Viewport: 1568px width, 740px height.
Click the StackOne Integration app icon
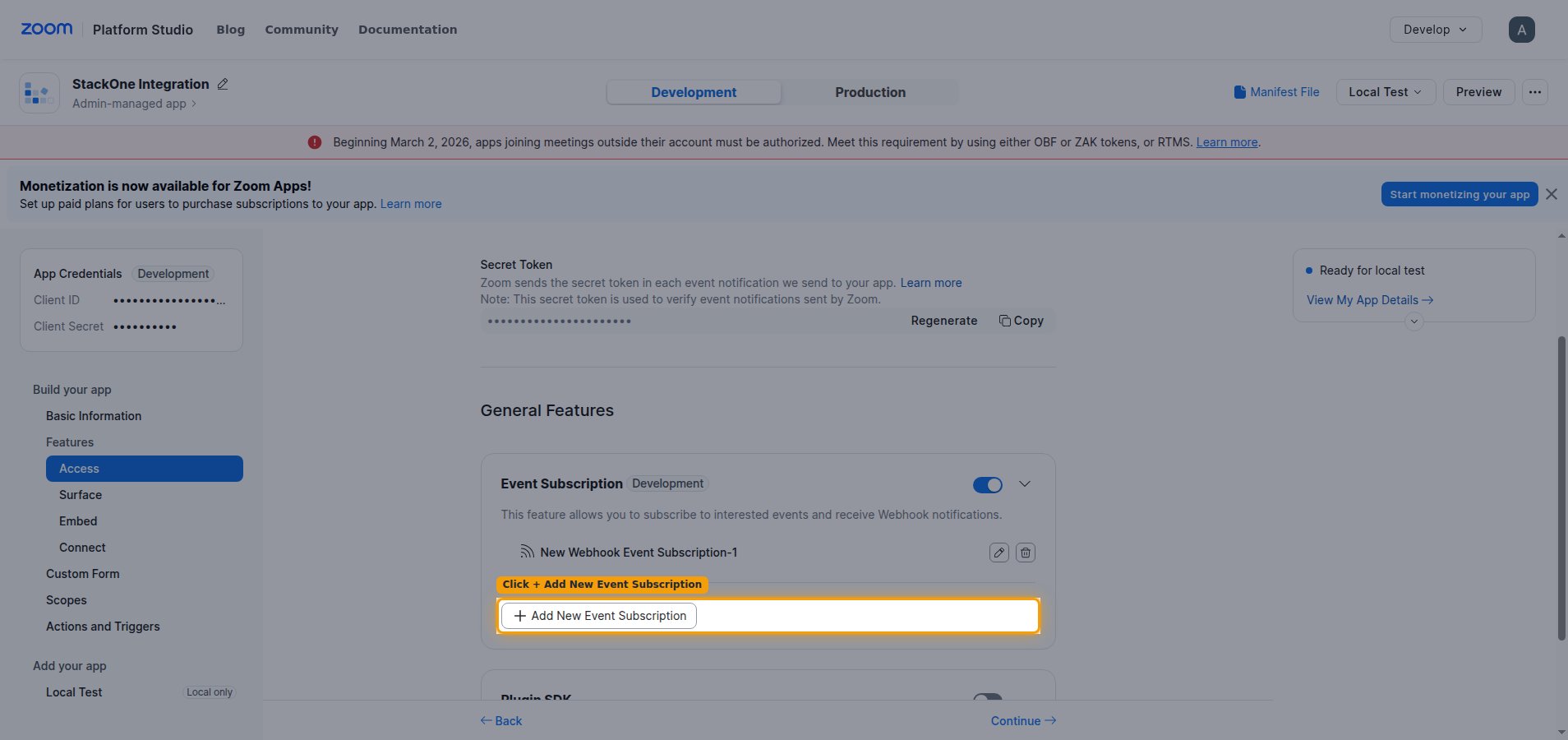tap(39, 93)
